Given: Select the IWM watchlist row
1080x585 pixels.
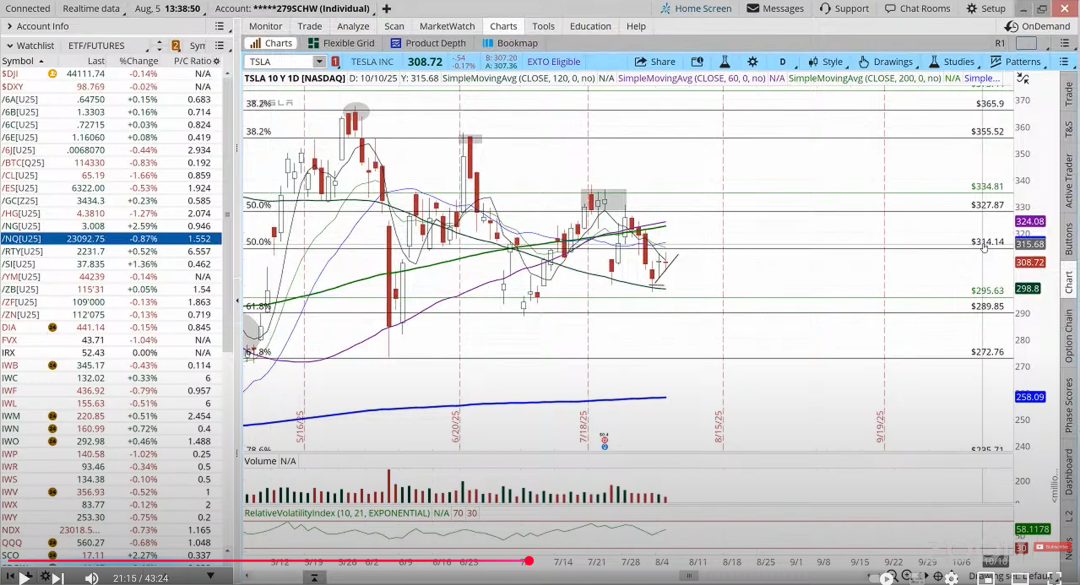Looking at the screenshot, I should pos(111,416).
